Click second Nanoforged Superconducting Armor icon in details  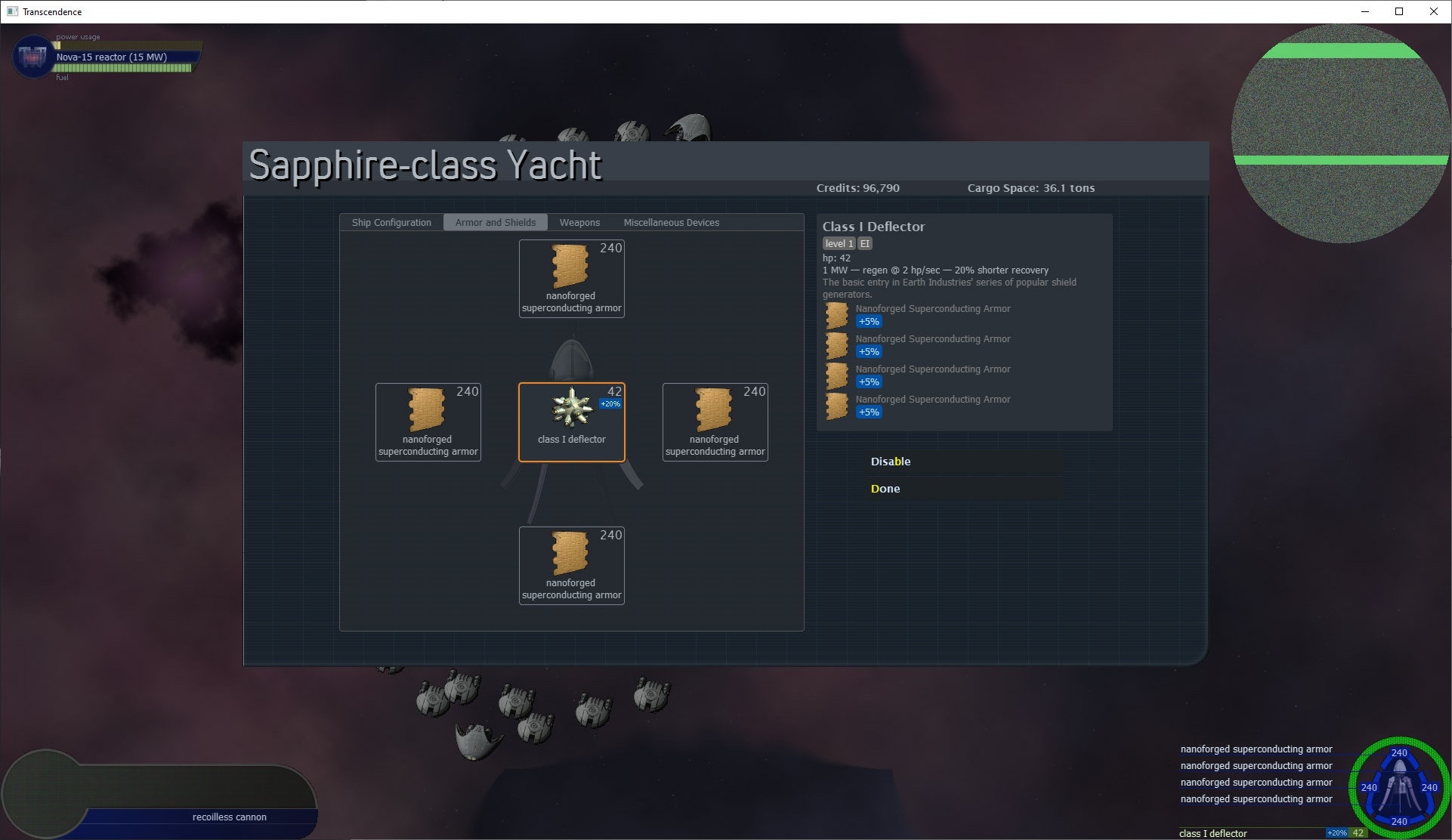click(836, 346)
